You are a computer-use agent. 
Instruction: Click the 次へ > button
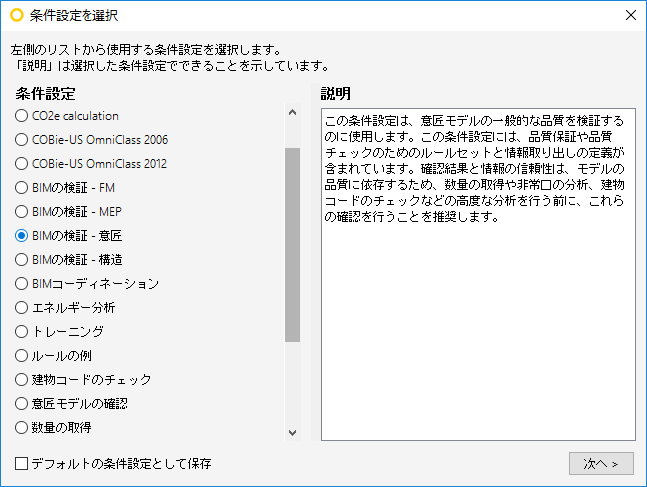[601, 463]
